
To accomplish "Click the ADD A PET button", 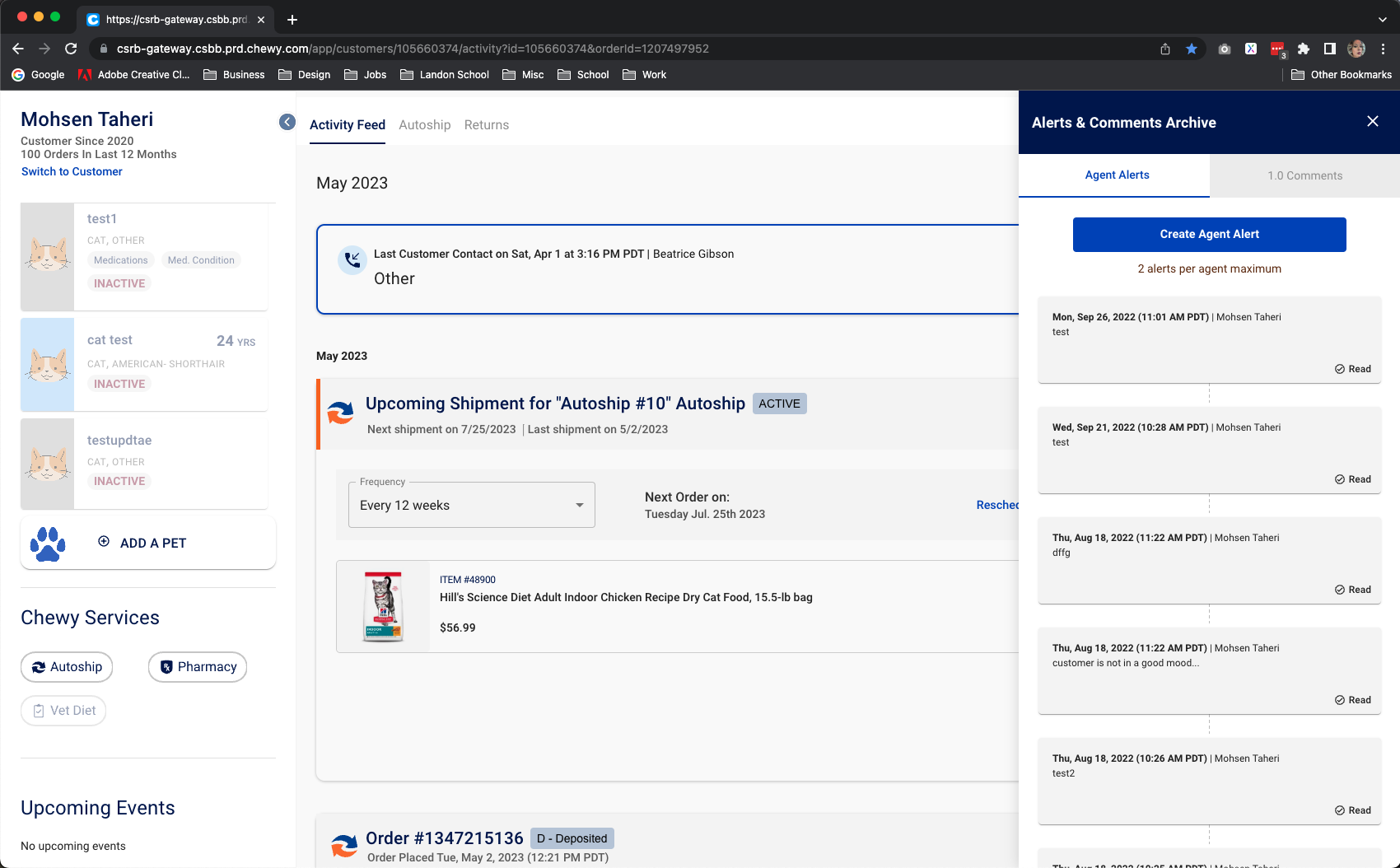I will pos(148,544).
